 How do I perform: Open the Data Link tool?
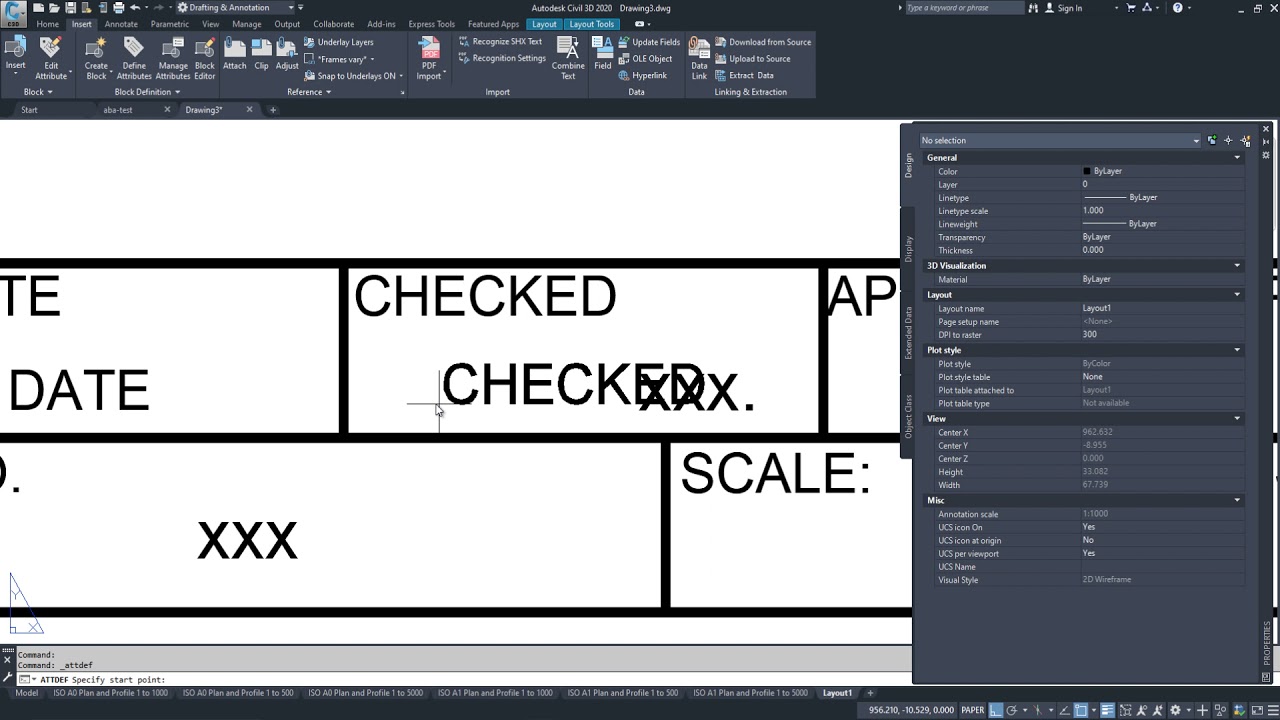click(x=699, y=58)
